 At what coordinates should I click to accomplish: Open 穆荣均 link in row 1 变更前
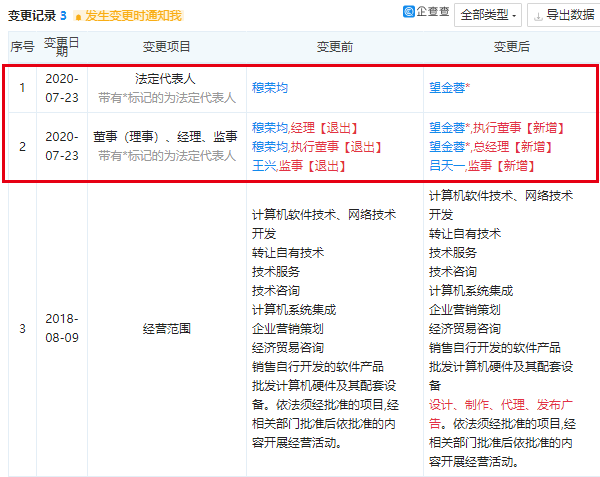pyautogui.click(x=270, y=88)
